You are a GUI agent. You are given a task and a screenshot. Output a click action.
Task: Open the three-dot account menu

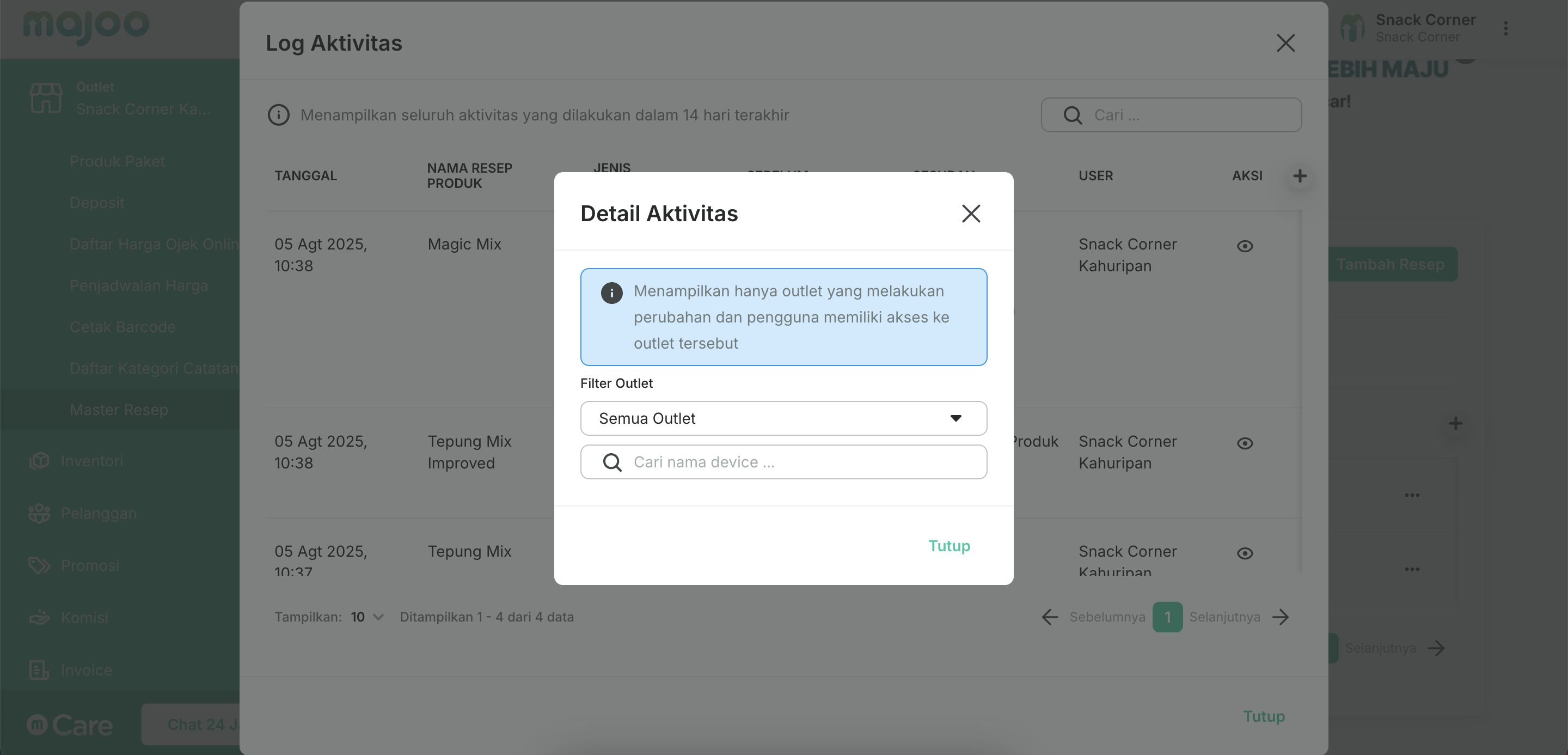point(1505,29)
